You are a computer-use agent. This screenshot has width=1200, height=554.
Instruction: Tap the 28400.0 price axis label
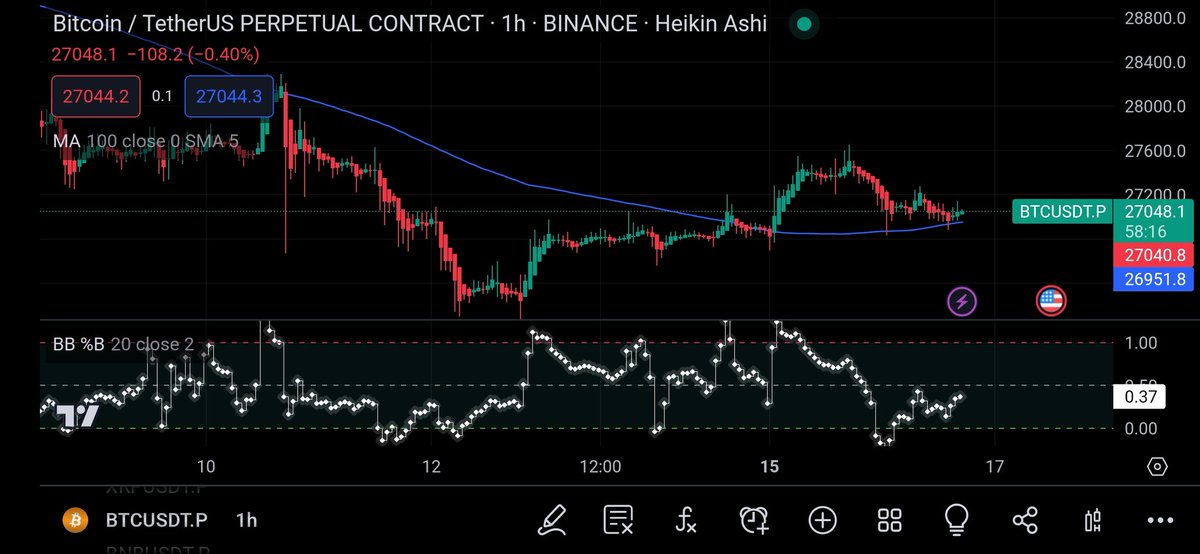point(1156,63)
